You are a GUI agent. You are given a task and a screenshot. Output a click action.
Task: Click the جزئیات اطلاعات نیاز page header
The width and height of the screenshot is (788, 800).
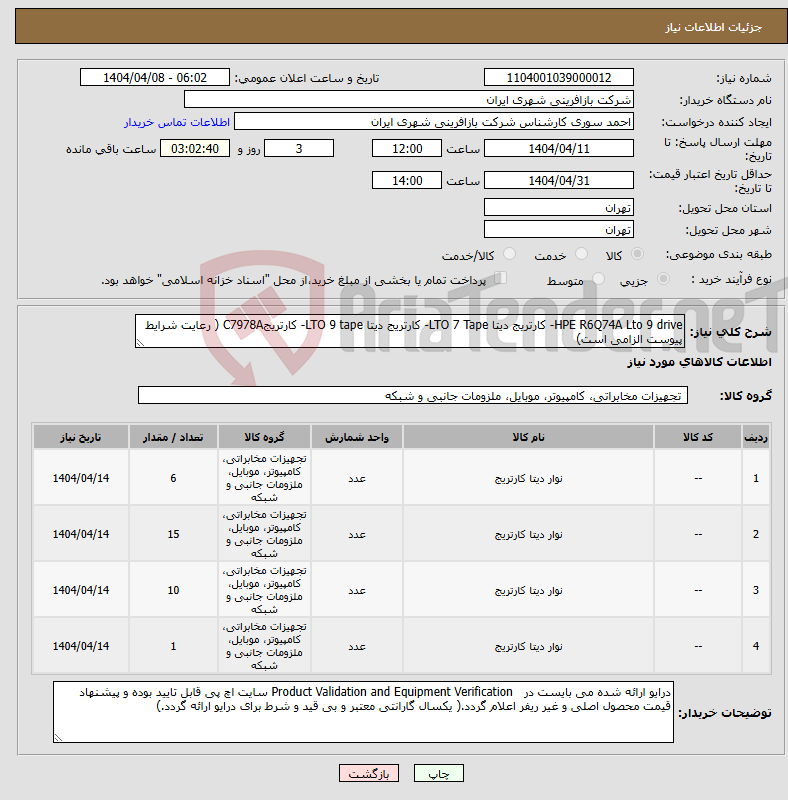tap(713, 27)
